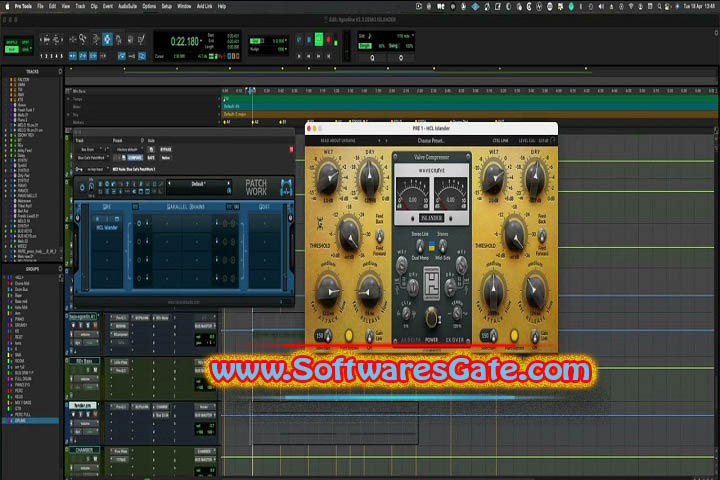The height and width of the screenshot is (480, 720).
Task: Select the Pencil tool icon
Action: coord(141,40)
